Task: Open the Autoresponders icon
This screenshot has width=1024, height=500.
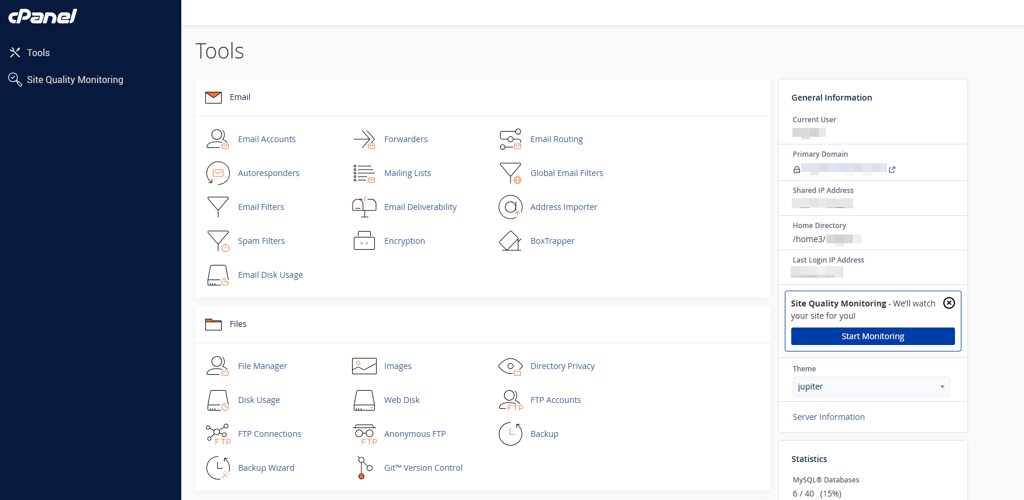Action: [x=217, y=173]
